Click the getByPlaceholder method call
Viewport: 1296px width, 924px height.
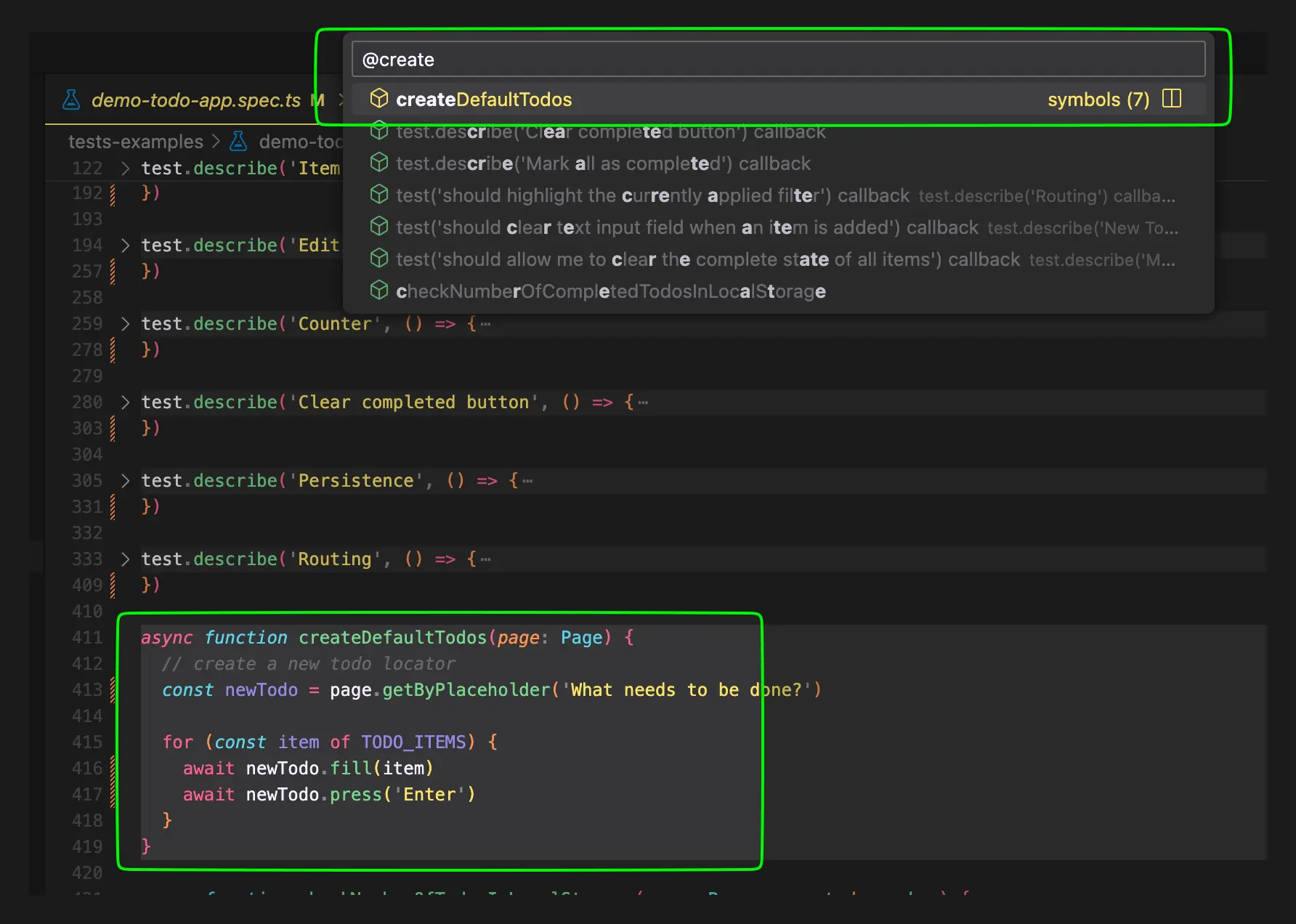[x=466, y=690]
